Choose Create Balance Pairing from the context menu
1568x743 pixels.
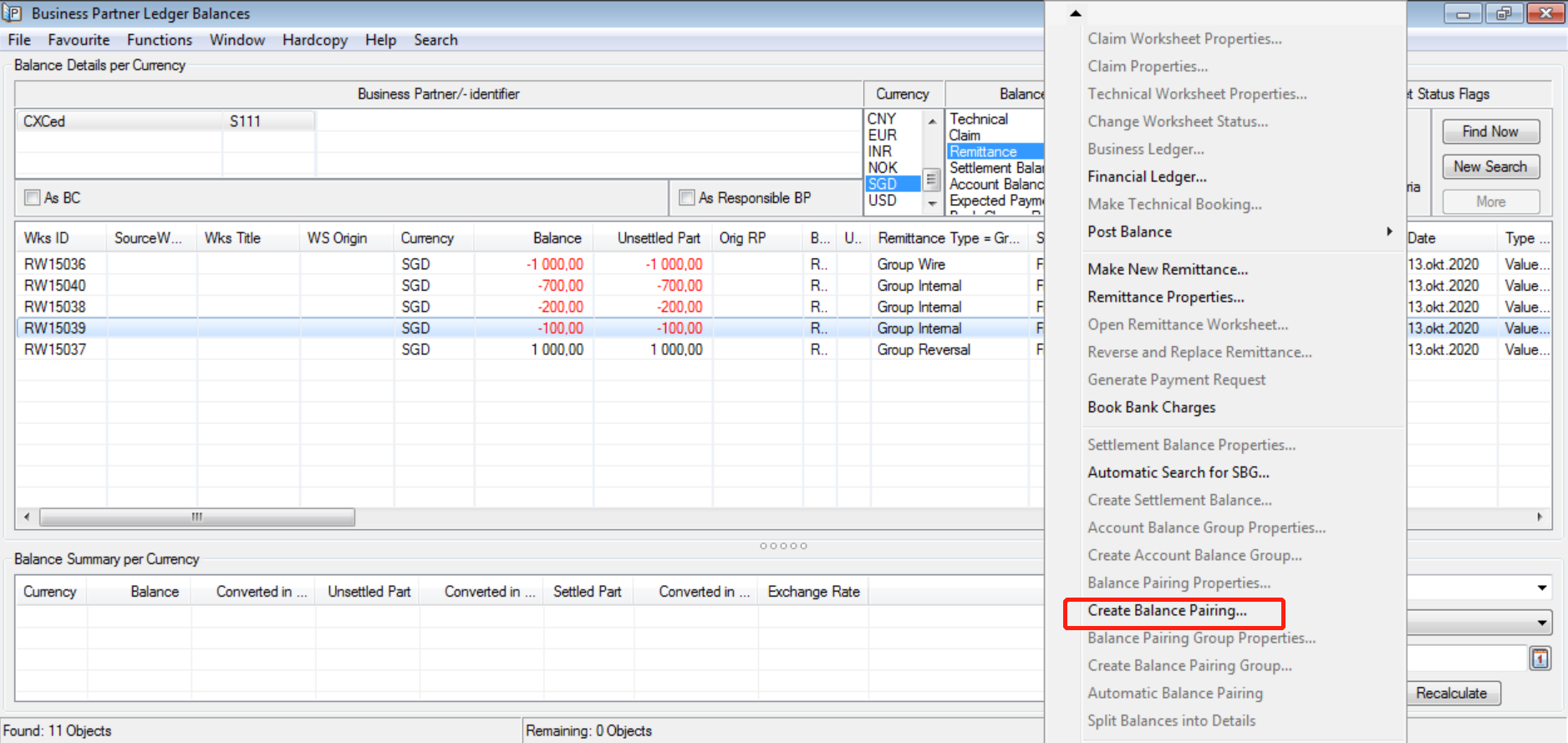[1167, 611]
